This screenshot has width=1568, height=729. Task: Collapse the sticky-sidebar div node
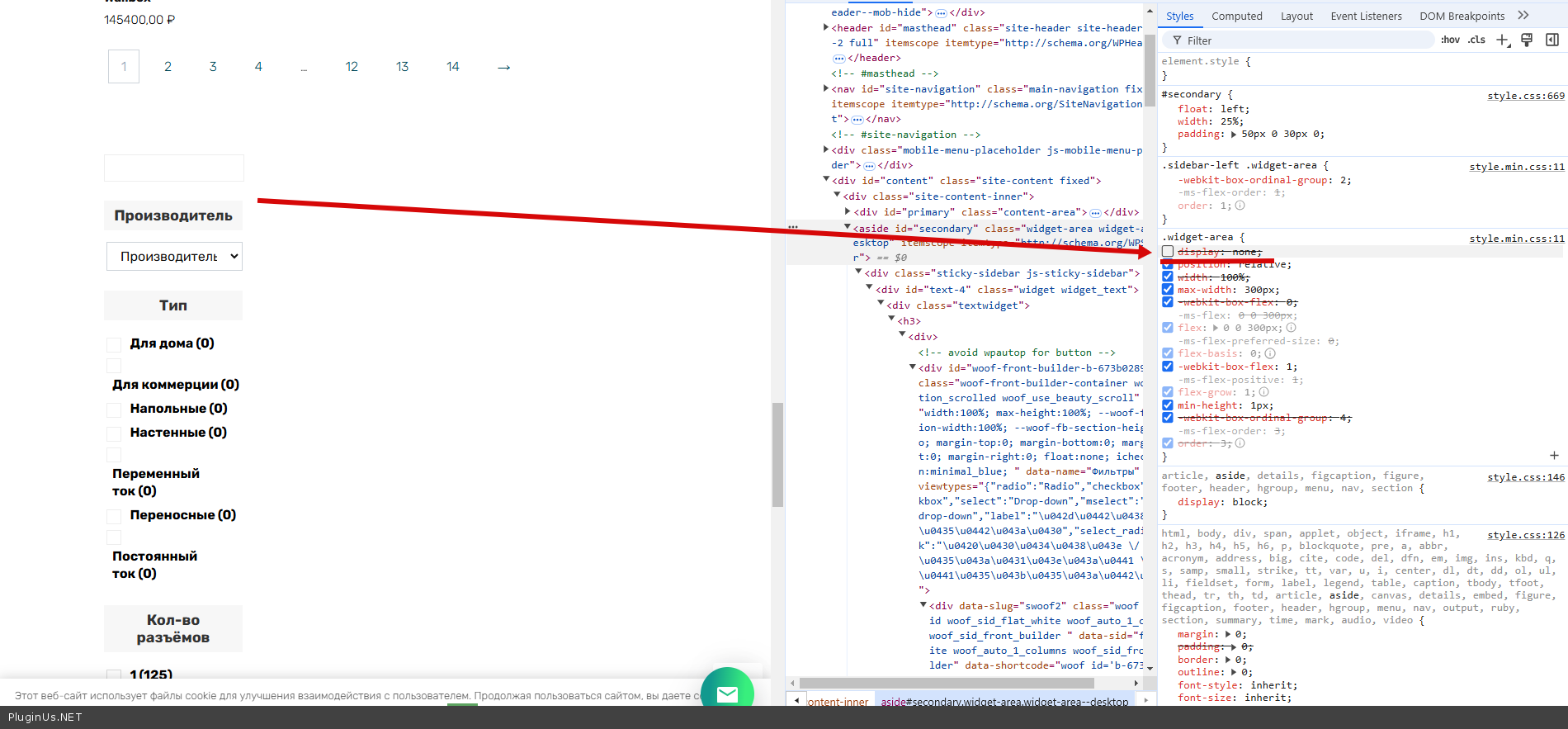(858, 272)
